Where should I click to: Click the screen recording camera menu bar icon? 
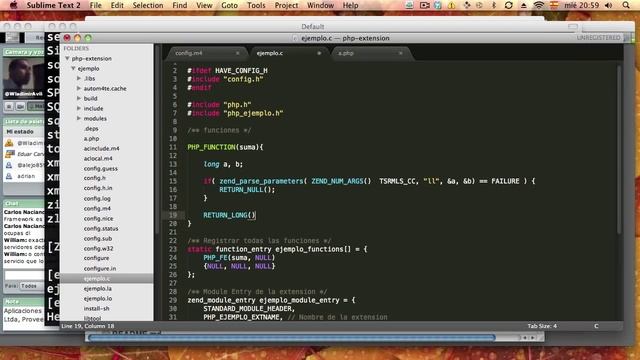(424, 5)
